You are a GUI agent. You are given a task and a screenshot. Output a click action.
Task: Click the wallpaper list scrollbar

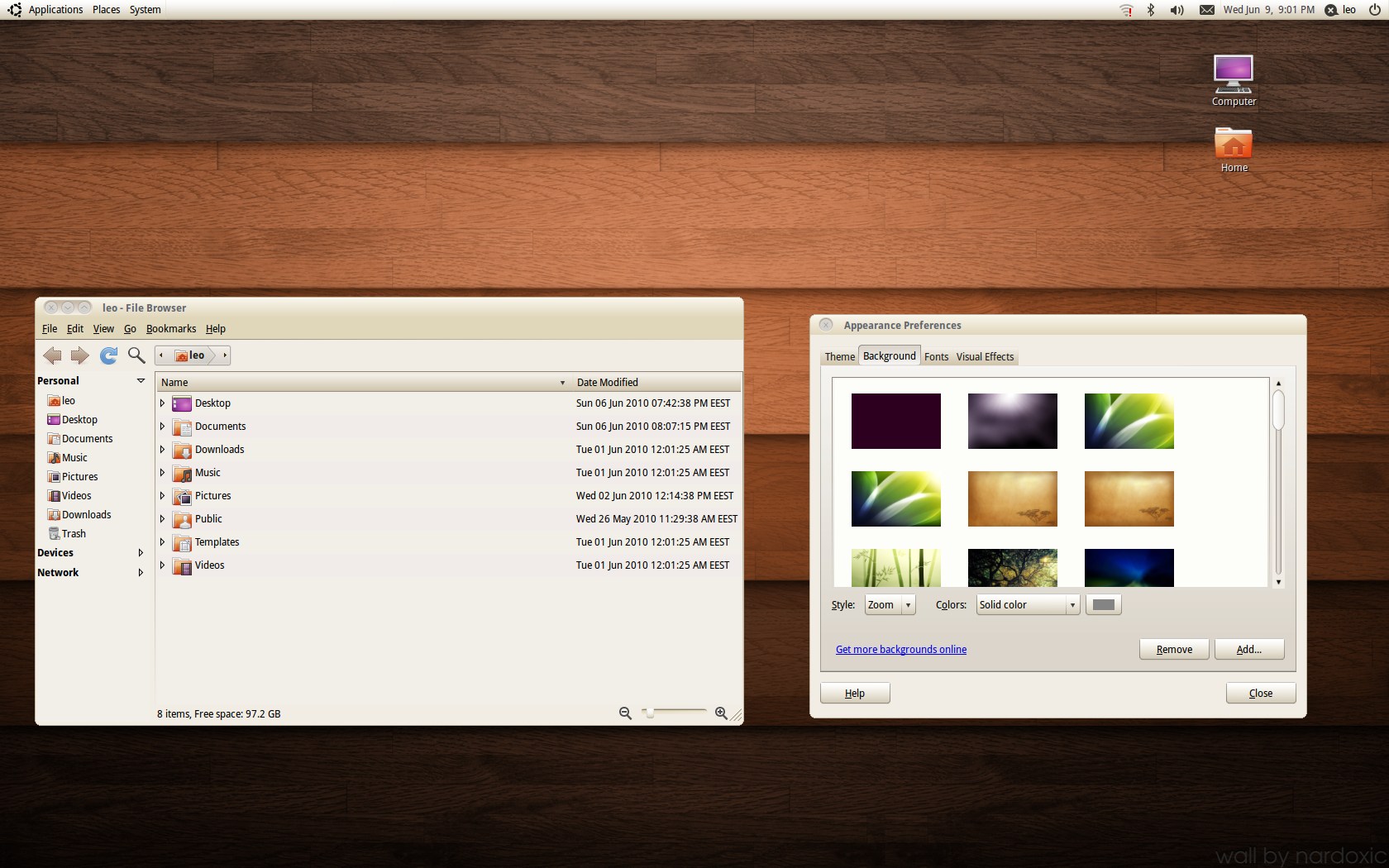(1278, 483)
